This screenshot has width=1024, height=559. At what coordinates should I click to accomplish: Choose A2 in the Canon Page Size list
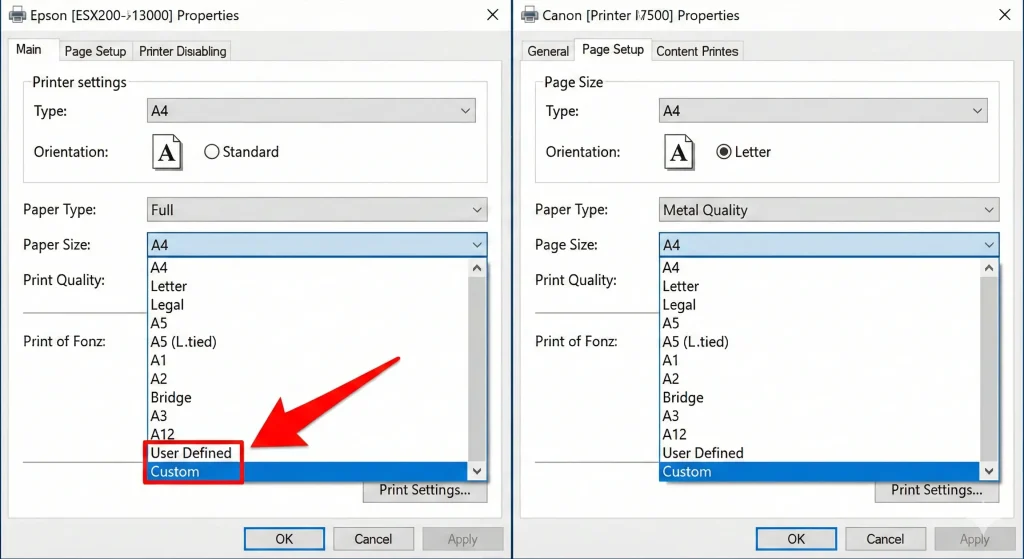[820, 379]
